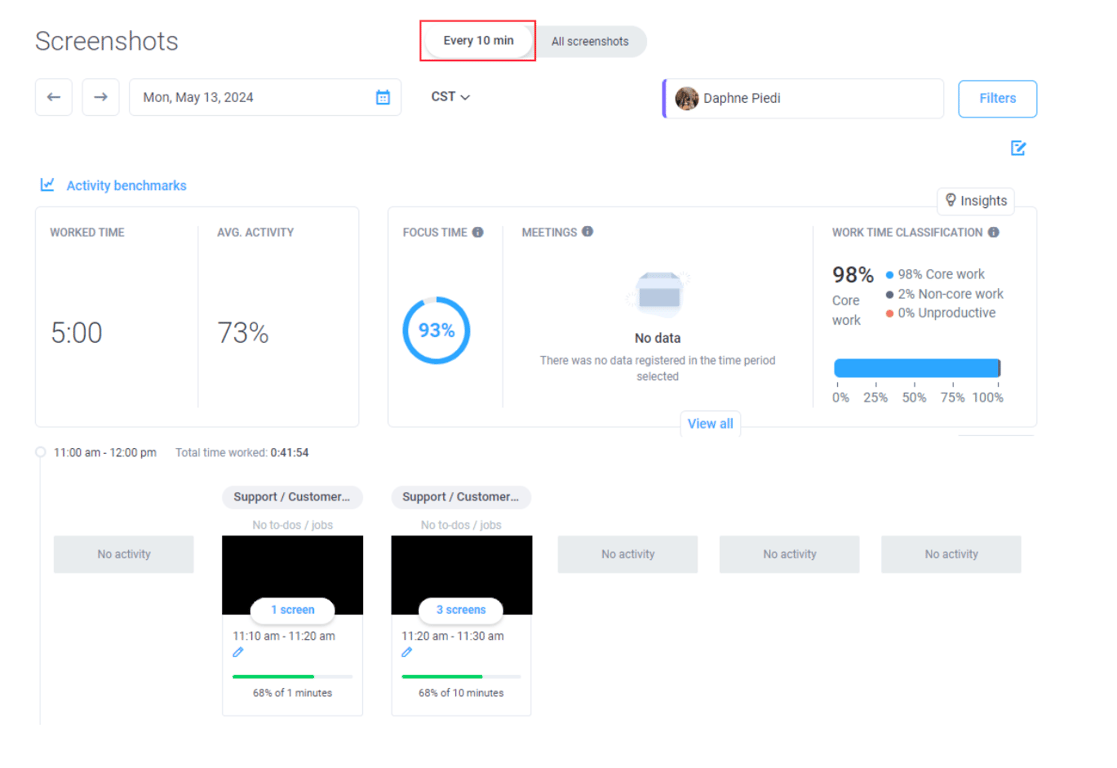Edit the 11:10 am - 11:20 am entry pencil
Screen dimensions: 1117x768
(238, 652)
